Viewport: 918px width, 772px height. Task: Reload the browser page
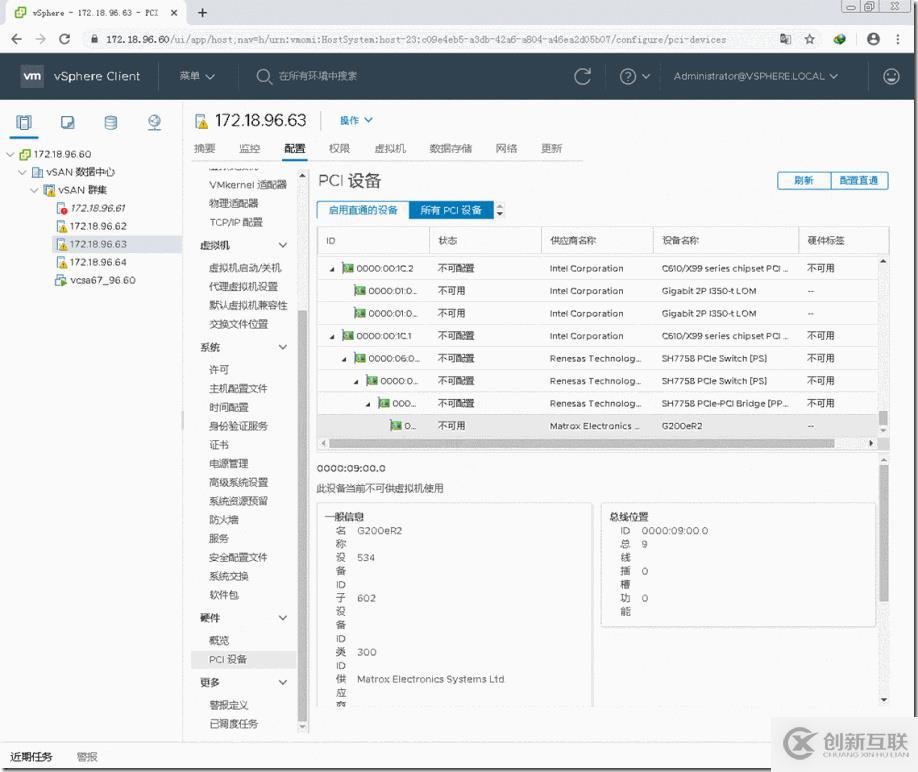coord(64,39)
